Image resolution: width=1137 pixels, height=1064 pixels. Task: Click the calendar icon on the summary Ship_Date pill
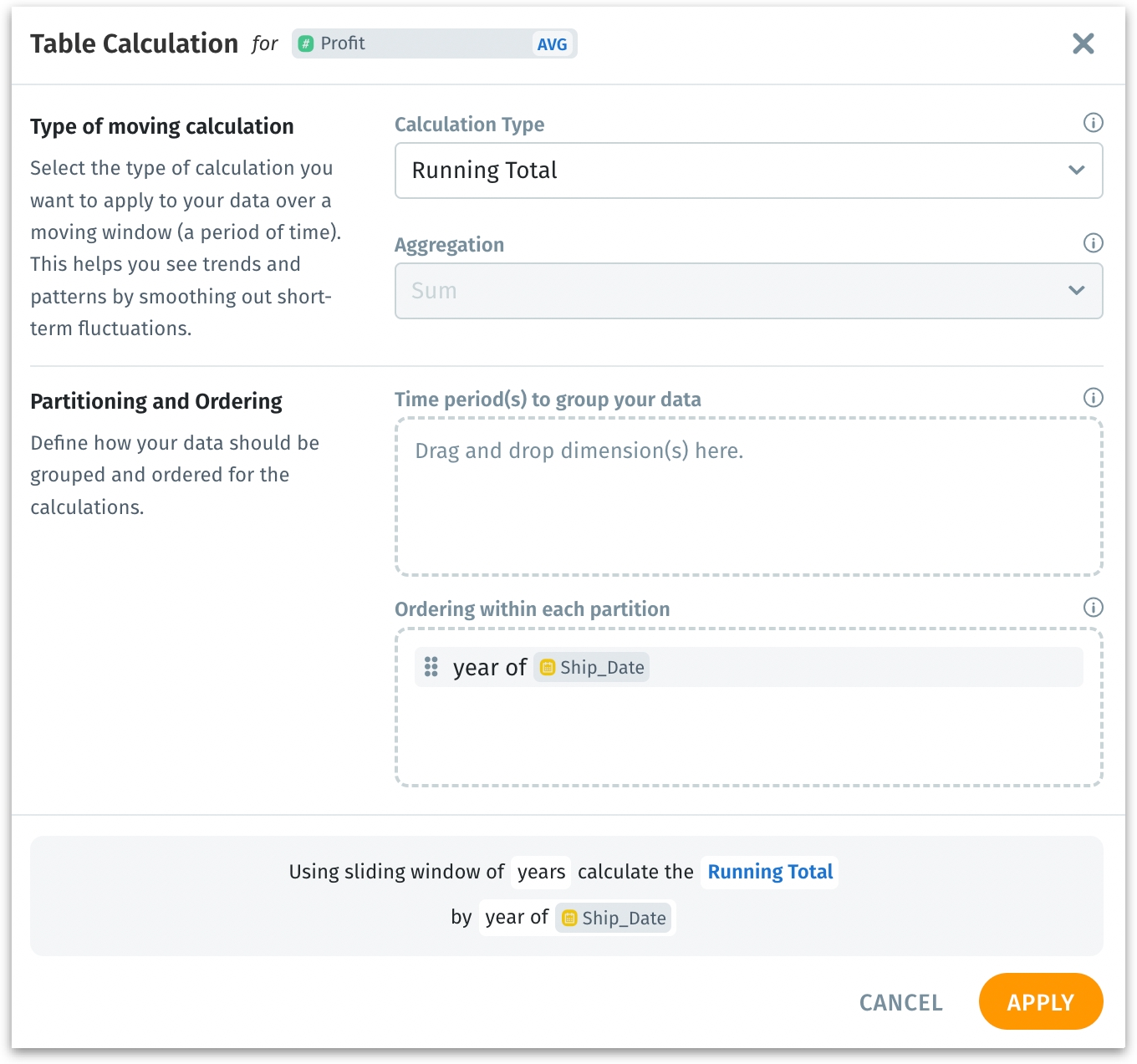569,918
